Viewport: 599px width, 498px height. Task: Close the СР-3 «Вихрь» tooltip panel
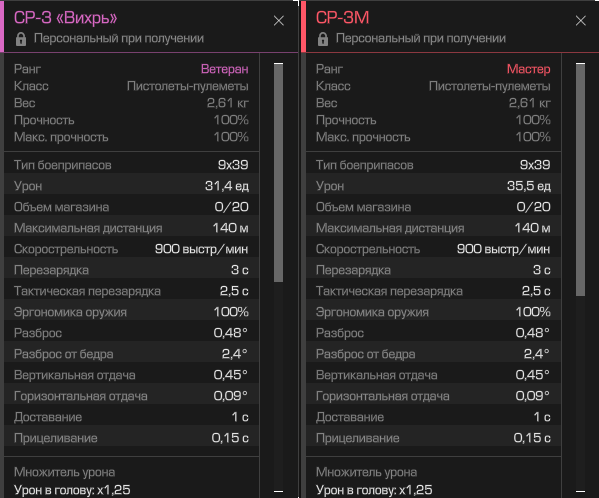pyautogui.click(x=278, y=21)
